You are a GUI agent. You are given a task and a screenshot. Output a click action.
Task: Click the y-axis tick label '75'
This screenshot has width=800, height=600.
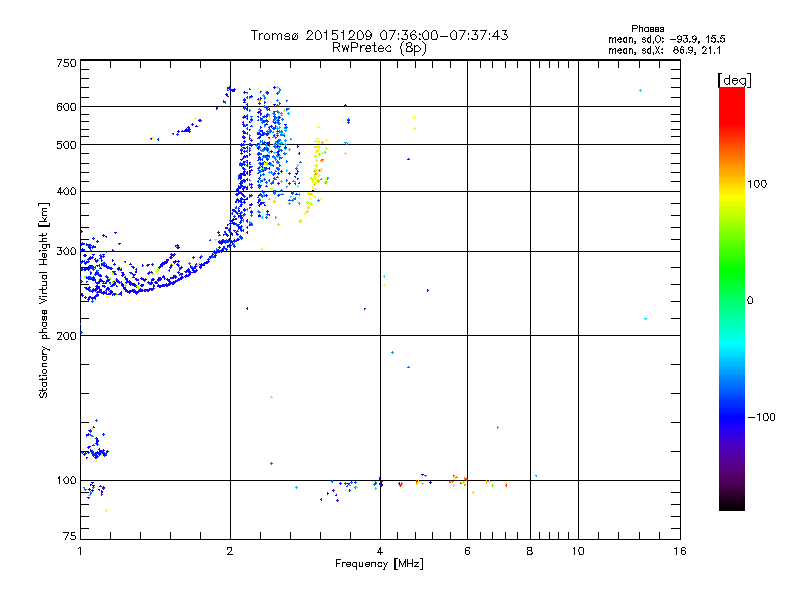(70, 536)
